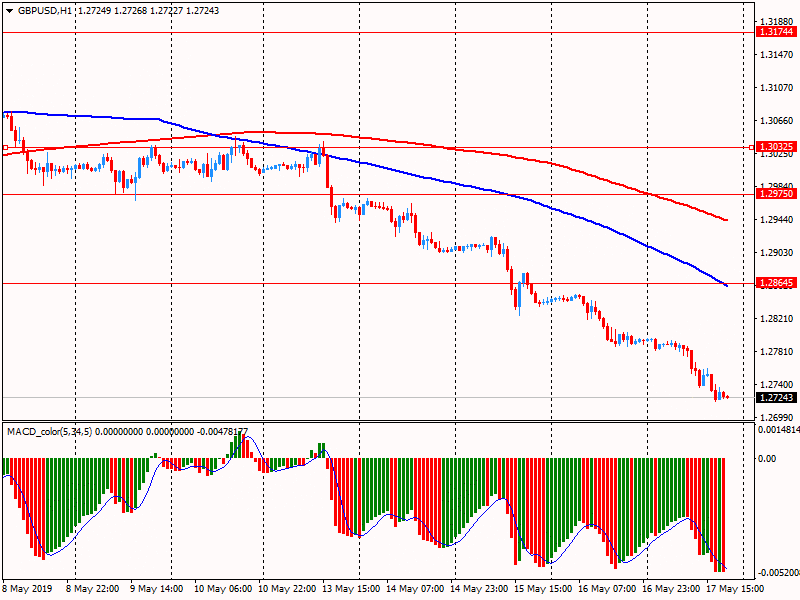Click the 1.31470 price scale value
This screenshot has height=600, width=800.
tap(777, 55)
